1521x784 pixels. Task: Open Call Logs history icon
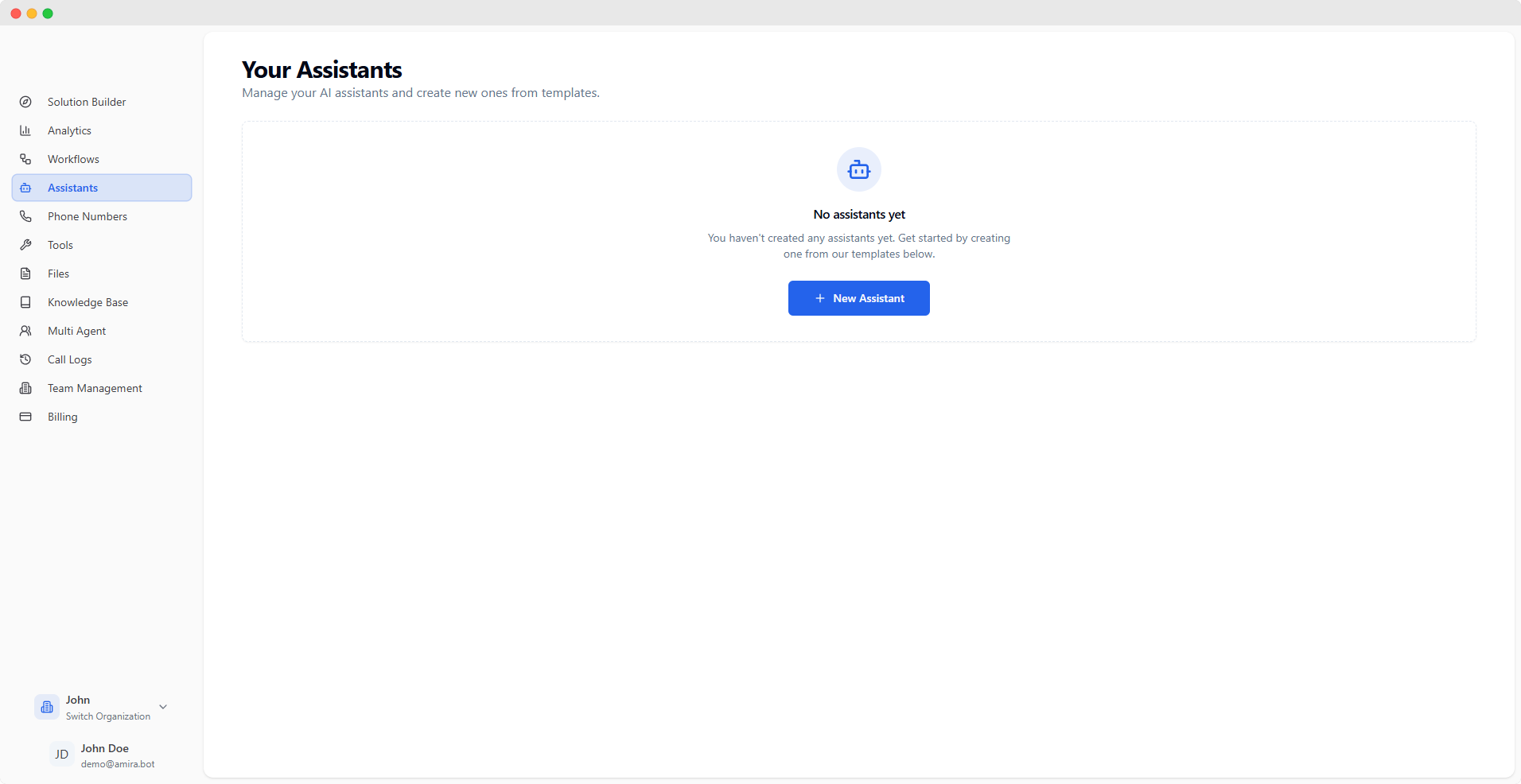coord(25,359)
